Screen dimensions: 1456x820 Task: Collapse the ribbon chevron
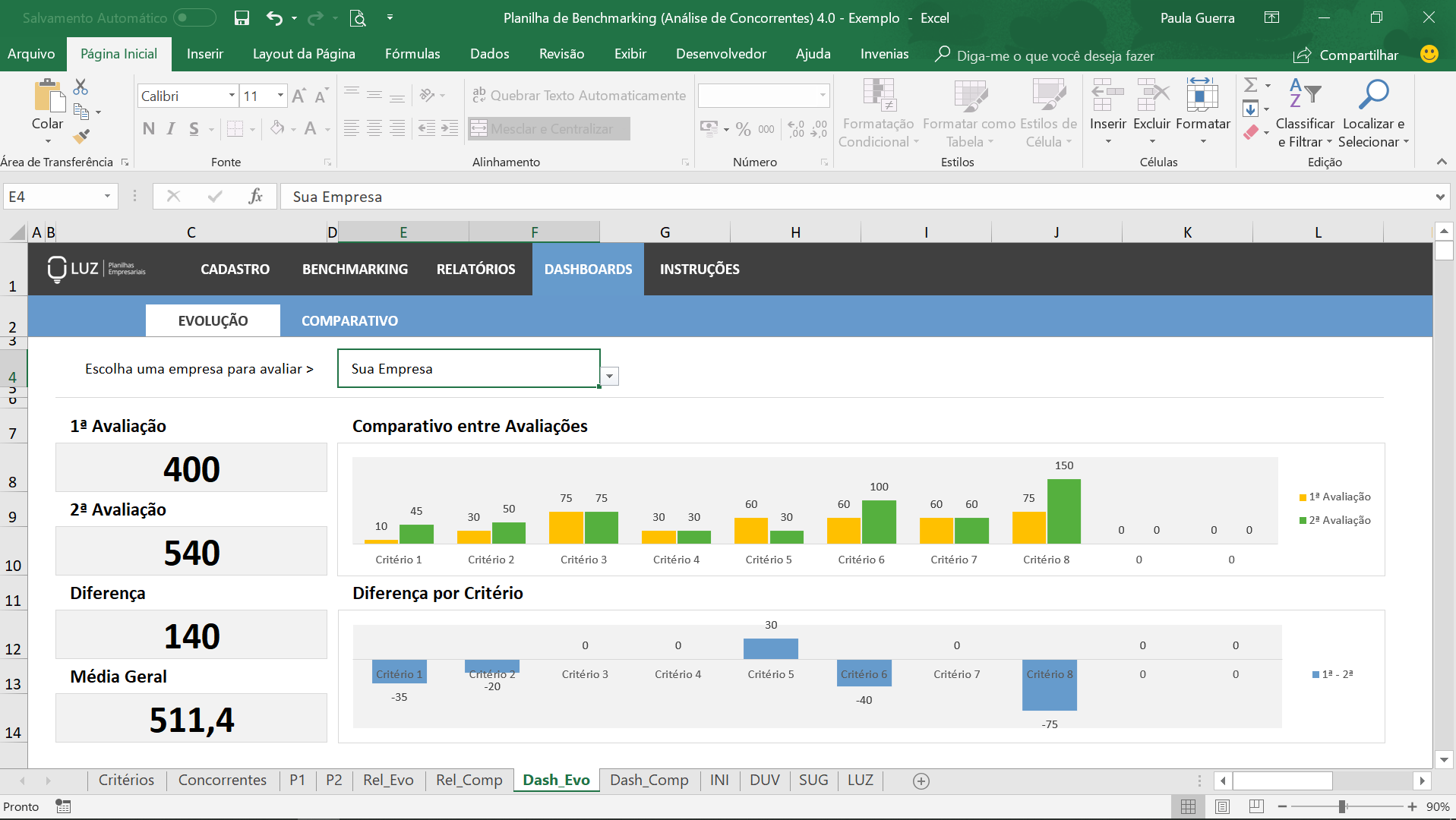pyautogui.click(x=1442, y=162)
